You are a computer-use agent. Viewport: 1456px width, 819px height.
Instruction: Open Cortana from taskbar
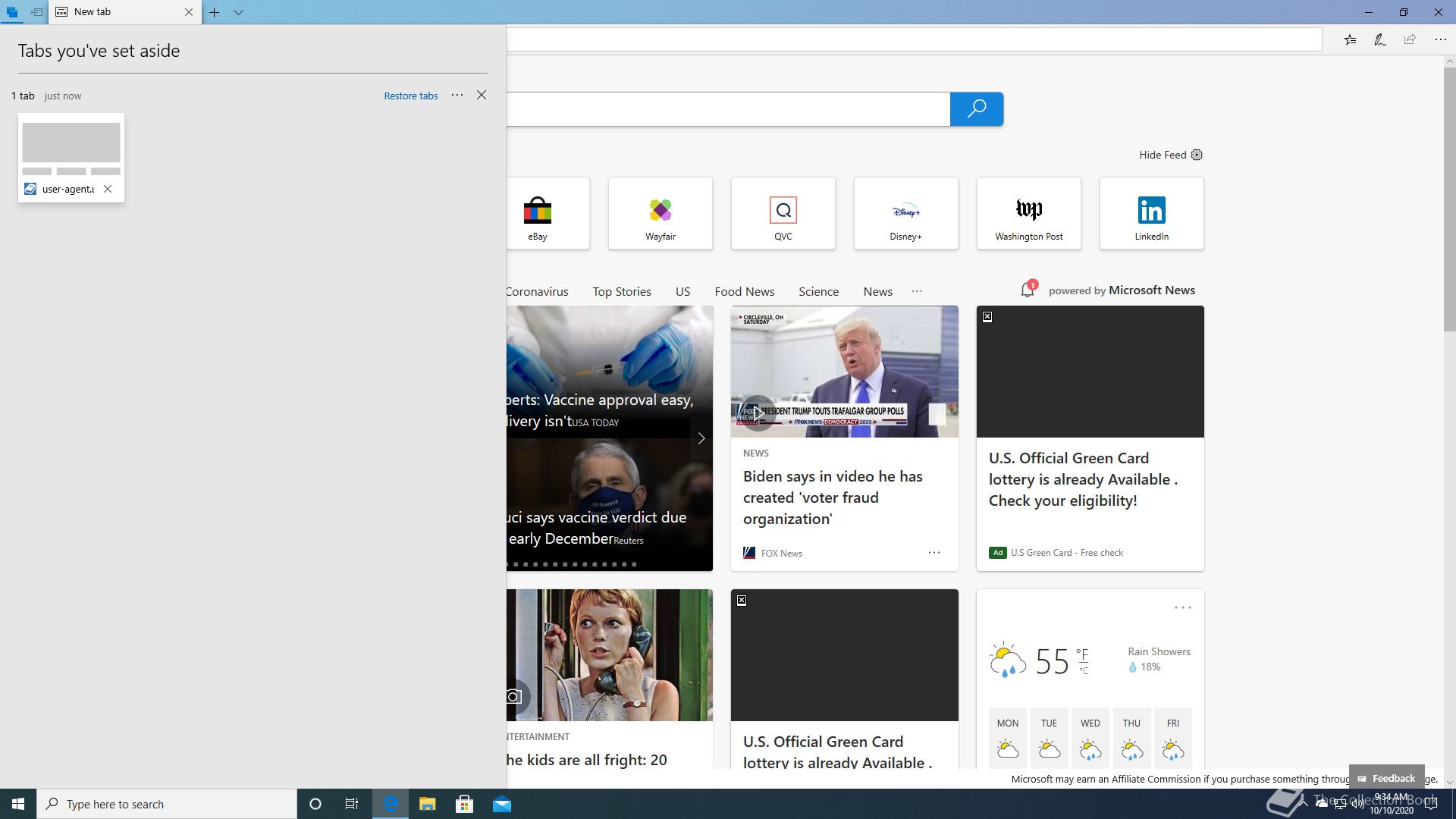tap(315, 804)
